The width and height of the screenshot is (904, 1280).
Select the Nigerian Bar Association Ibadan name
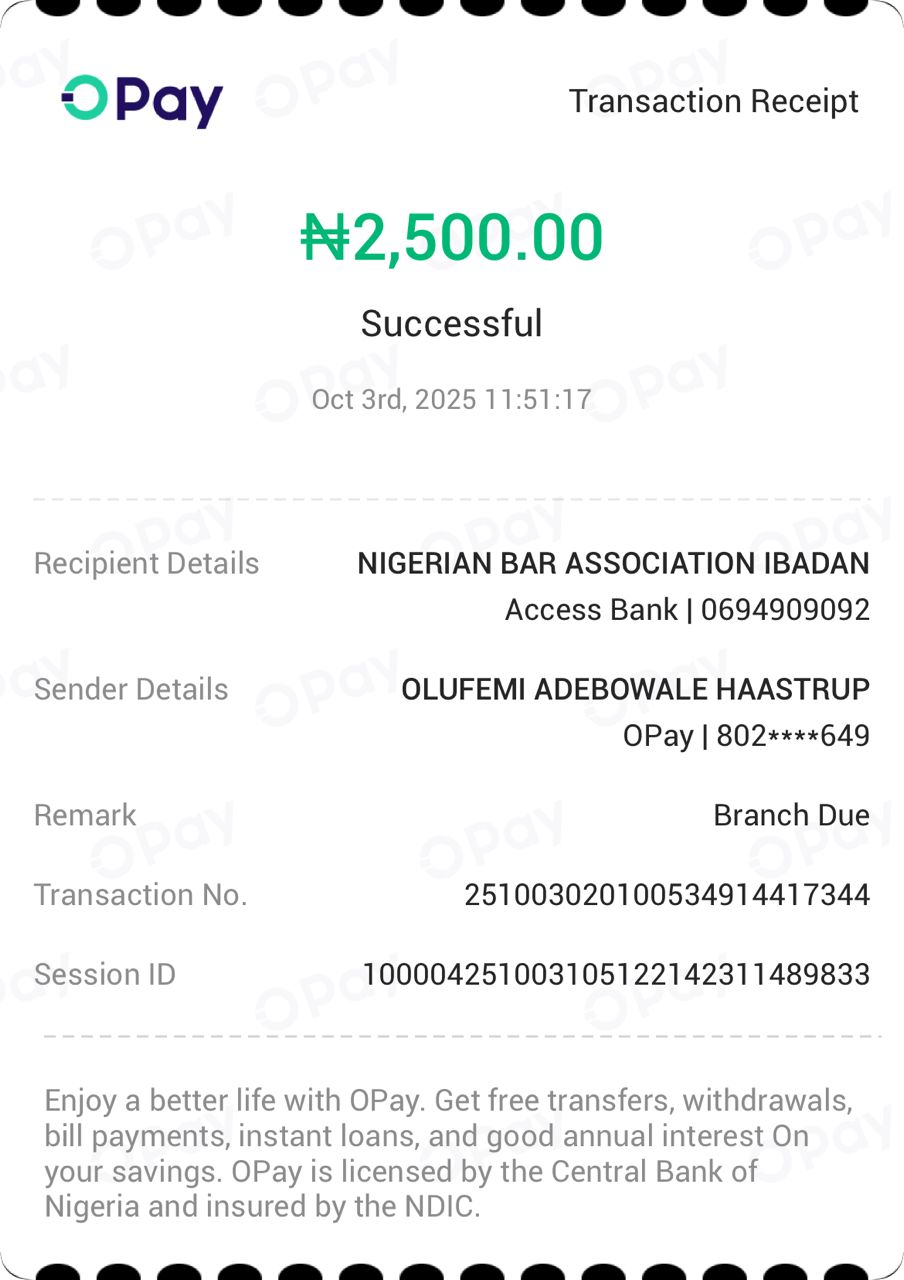pyautogui.click(x=613, y=564)
